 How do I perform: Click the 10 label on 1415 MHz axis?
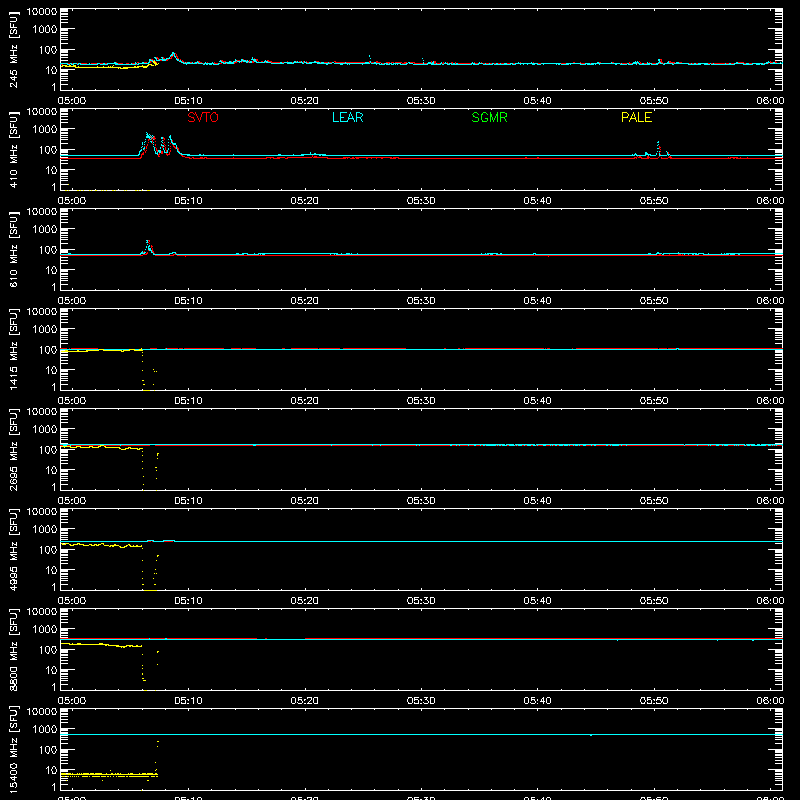tap(52, 370)
